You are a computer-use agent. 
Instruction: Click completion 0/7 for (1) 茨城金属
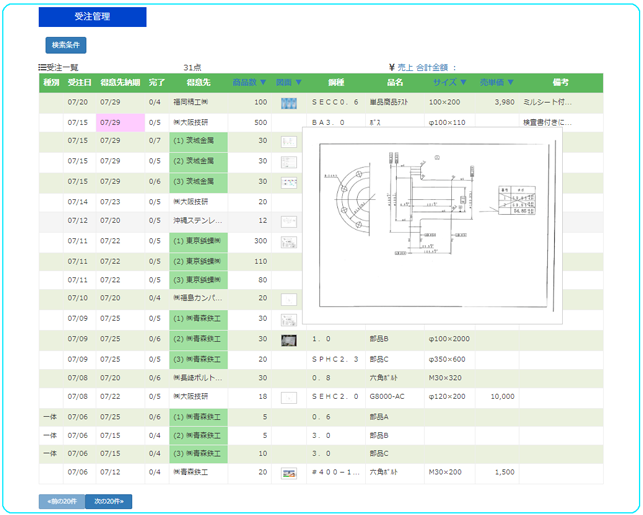tap(157, 142)
